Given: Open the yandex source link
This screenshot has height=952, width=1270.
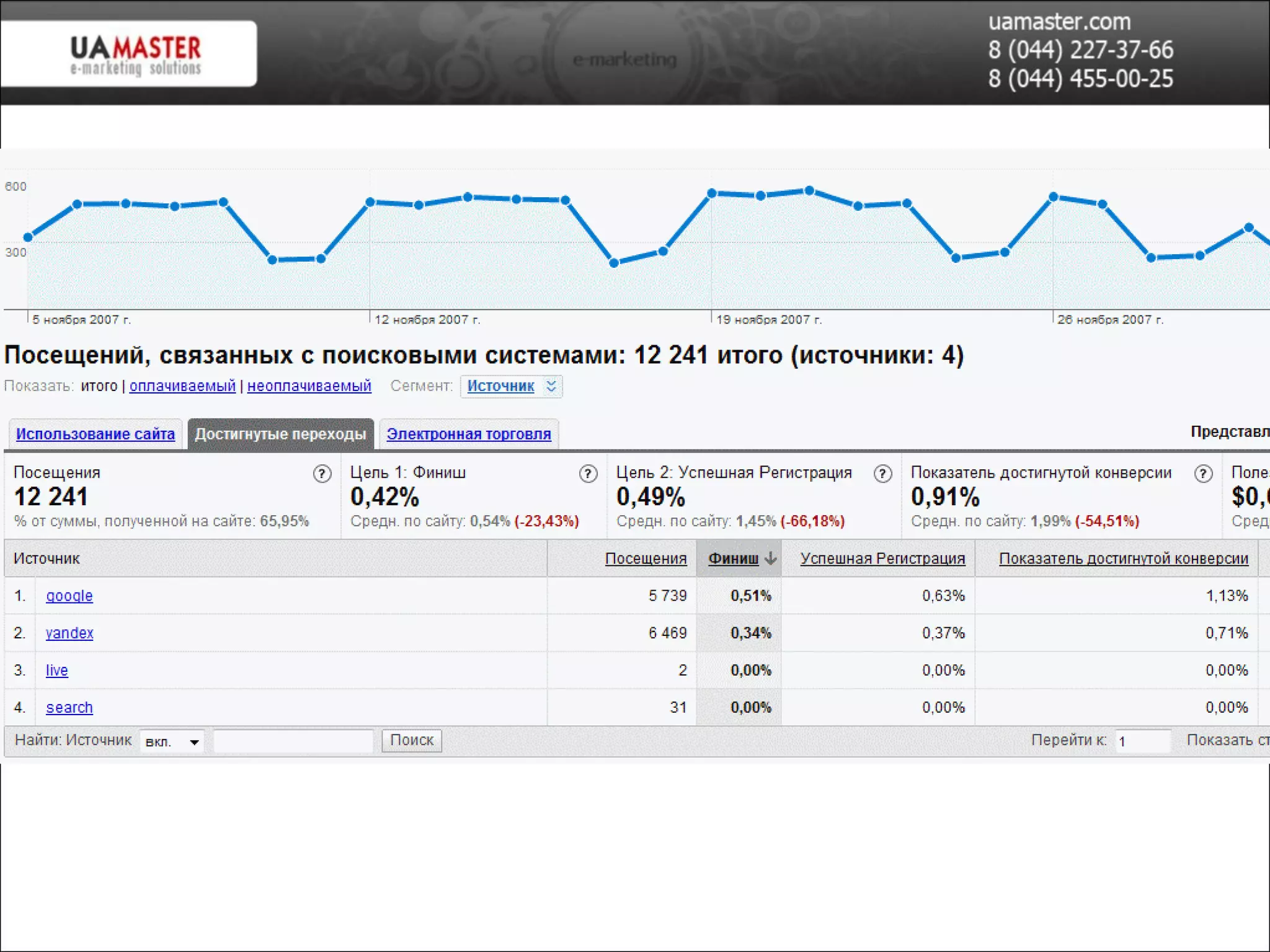Looking at the screenshot, I should (69, 633).
